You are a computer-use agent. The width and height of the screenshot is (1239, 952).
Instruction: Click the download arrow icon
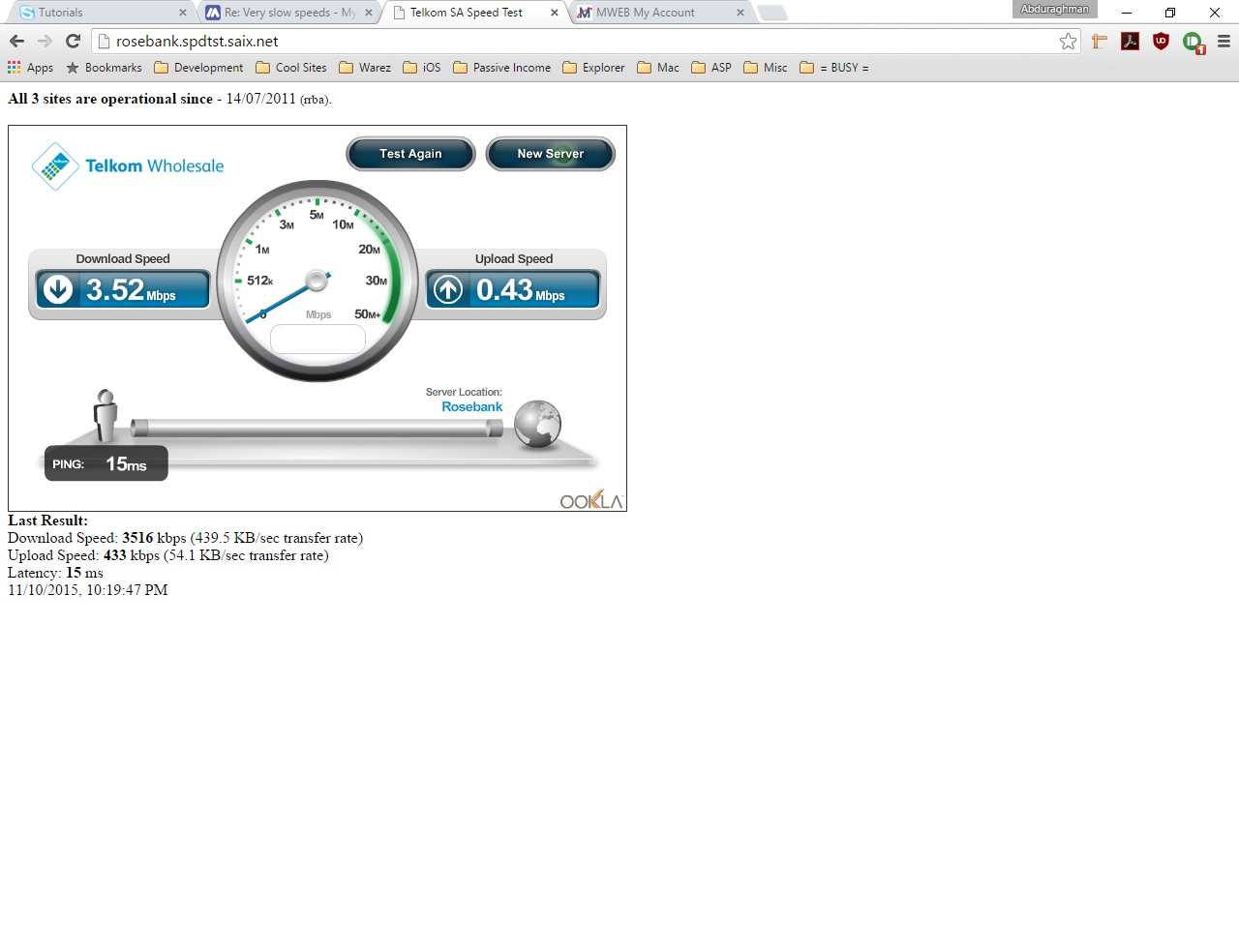58,289
